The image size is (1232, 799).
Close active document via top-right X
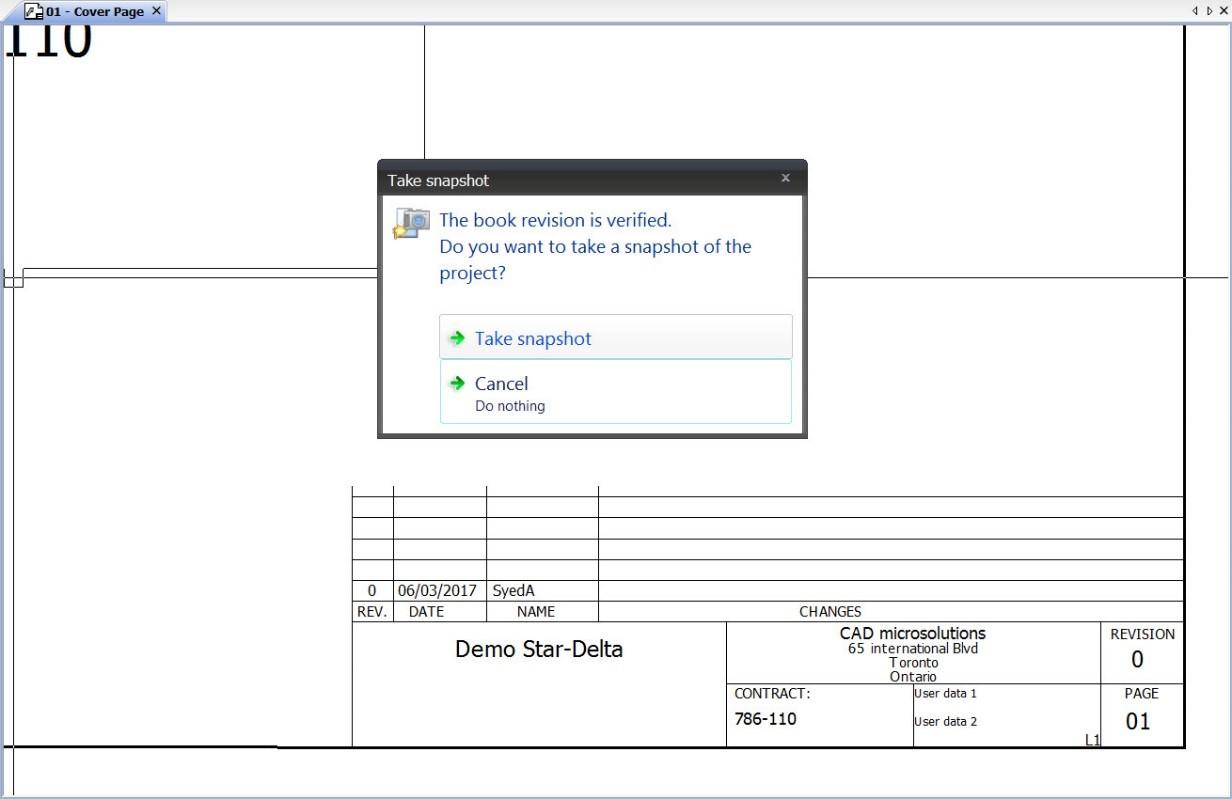[1223, 11]
